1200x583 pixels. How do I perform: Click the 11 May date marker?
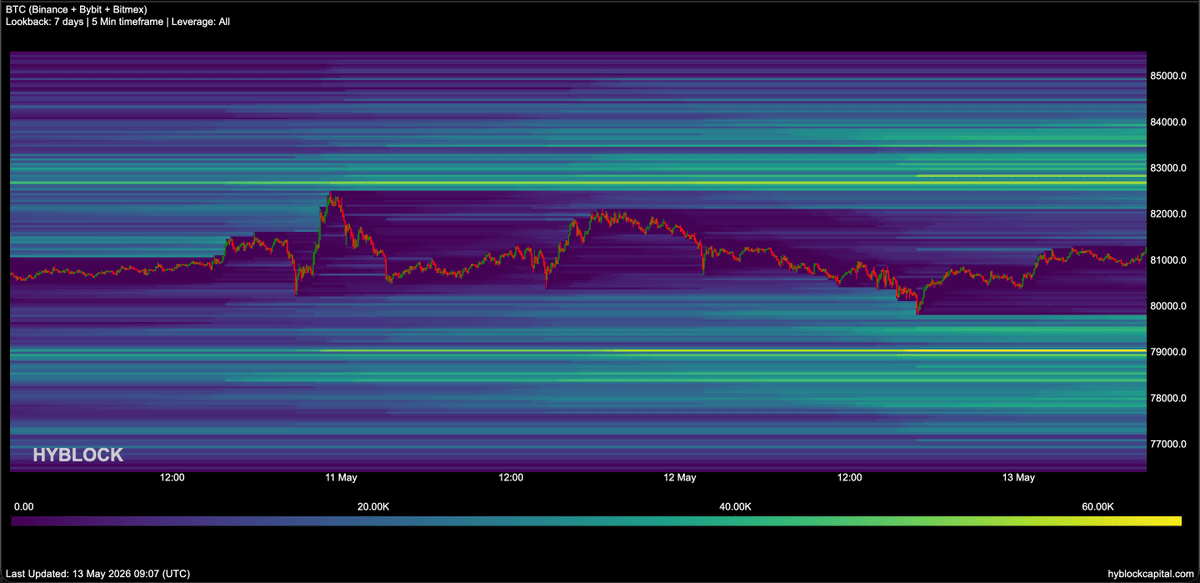pos(341,478)
